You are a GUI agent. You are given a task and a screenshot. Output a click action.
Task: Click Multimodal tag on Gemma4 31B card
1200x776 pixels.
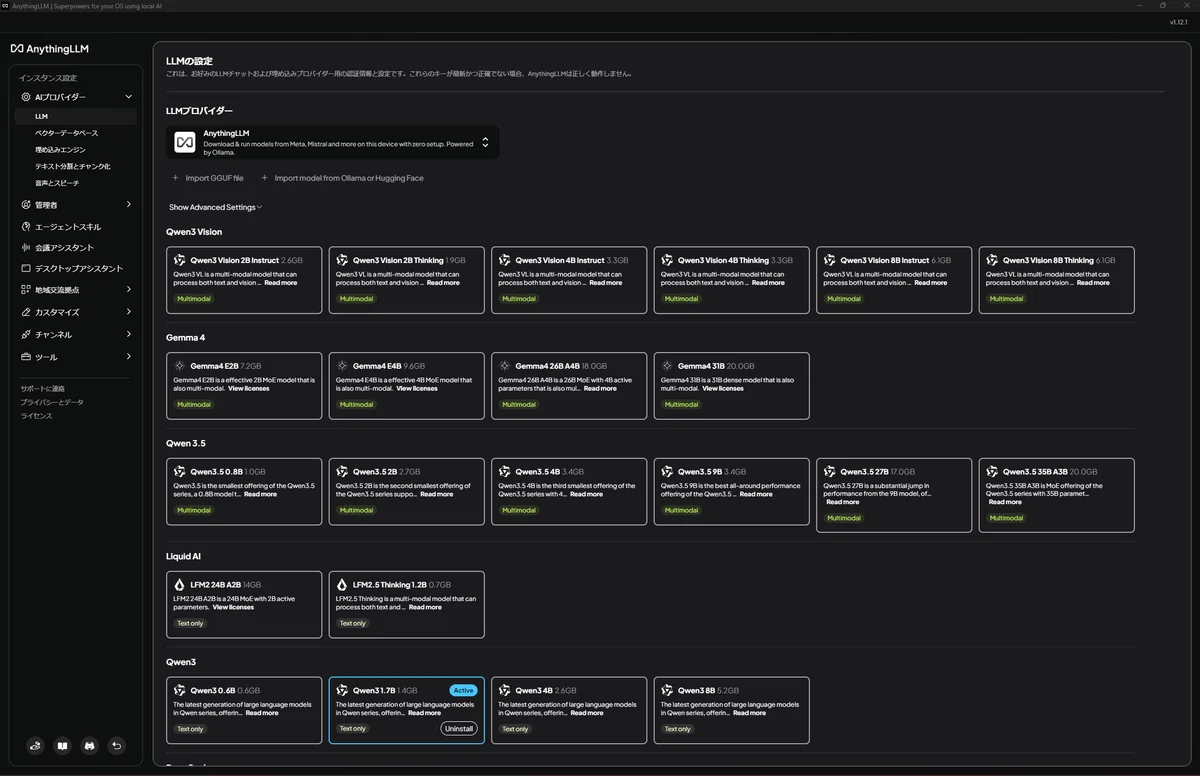click(682, 404)
